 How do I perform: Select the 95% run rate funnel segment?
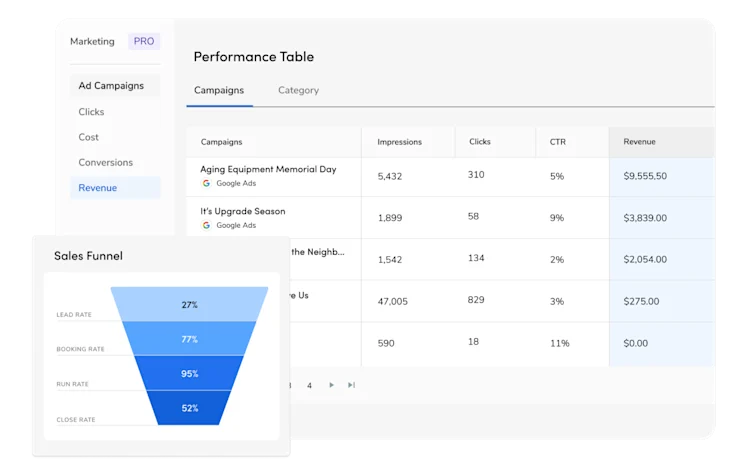click(x=189, y=373)
